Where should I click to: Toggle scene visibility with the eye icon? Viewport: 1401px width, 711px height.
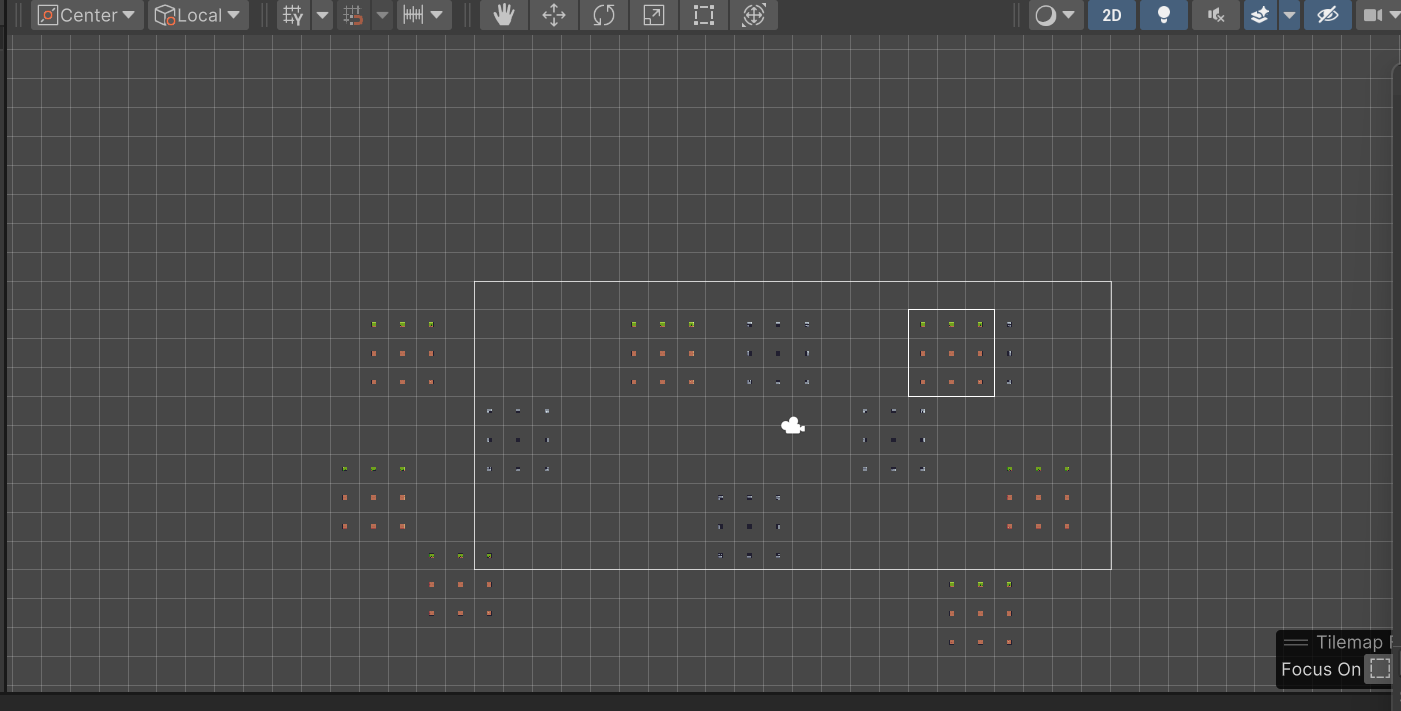(1327, 15)
